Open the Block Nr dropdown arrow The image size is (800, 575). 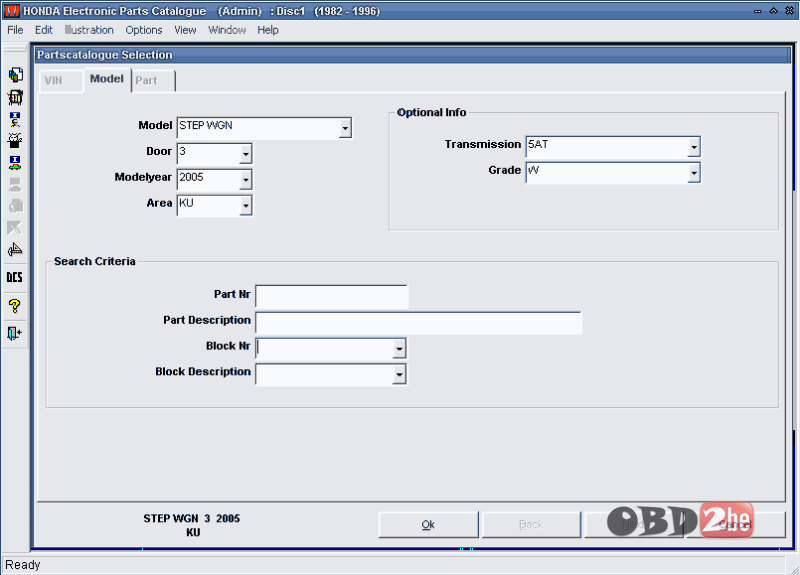click(x=399, y=349)
